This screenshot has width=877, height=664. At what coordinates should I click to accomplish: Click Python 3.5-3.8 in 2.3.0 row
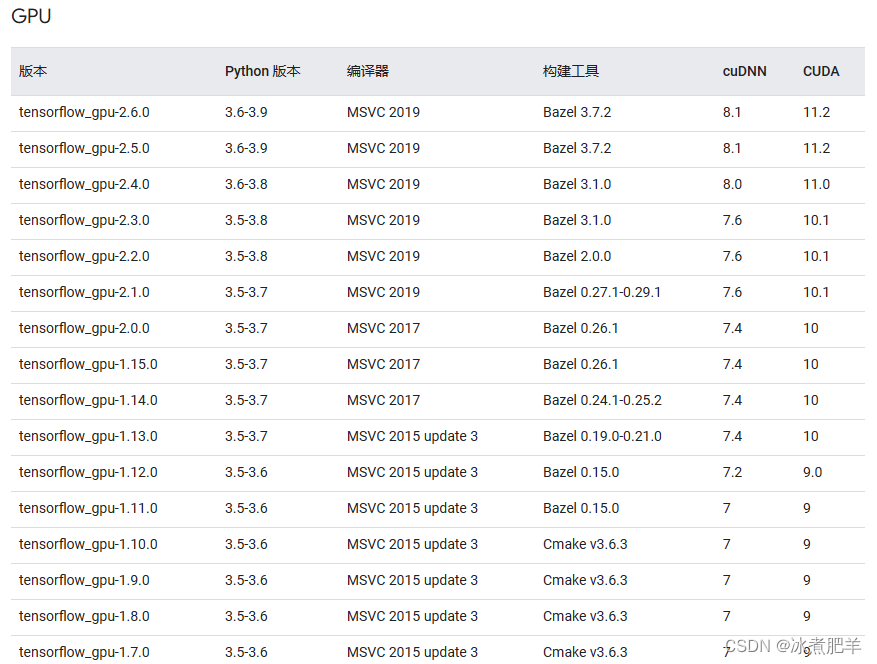tap(246, 220)
